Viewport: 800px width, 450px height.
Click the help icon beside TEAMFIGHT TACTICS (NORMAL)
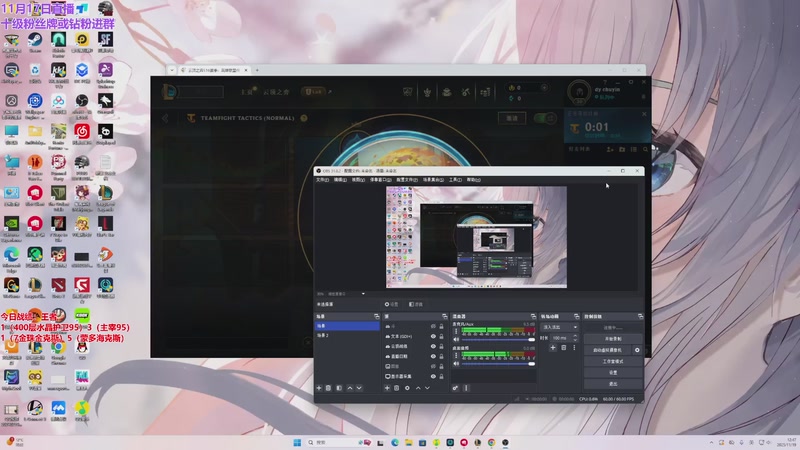[304, 118]
